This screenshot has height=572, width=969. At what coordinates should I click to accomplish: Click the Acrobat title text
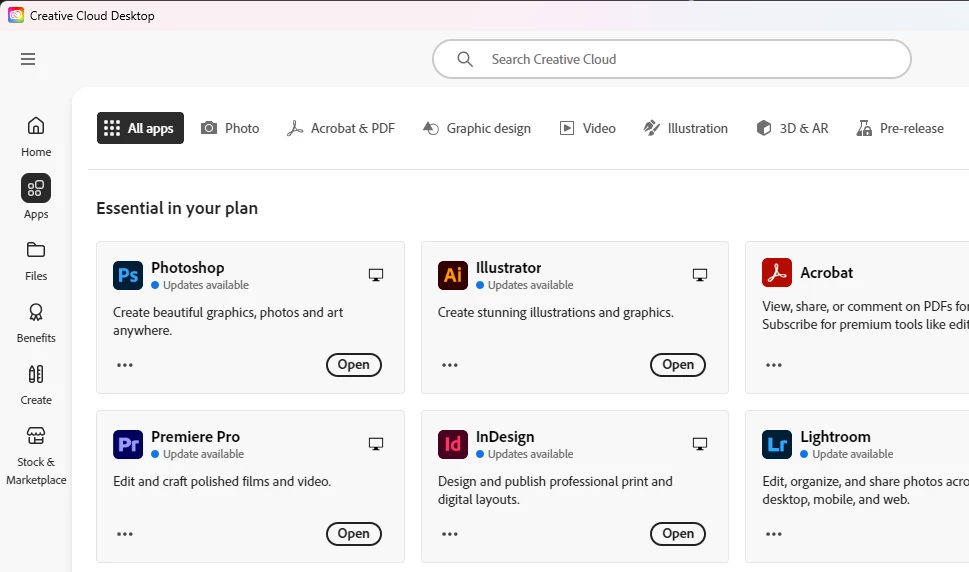tap(826, 272)
